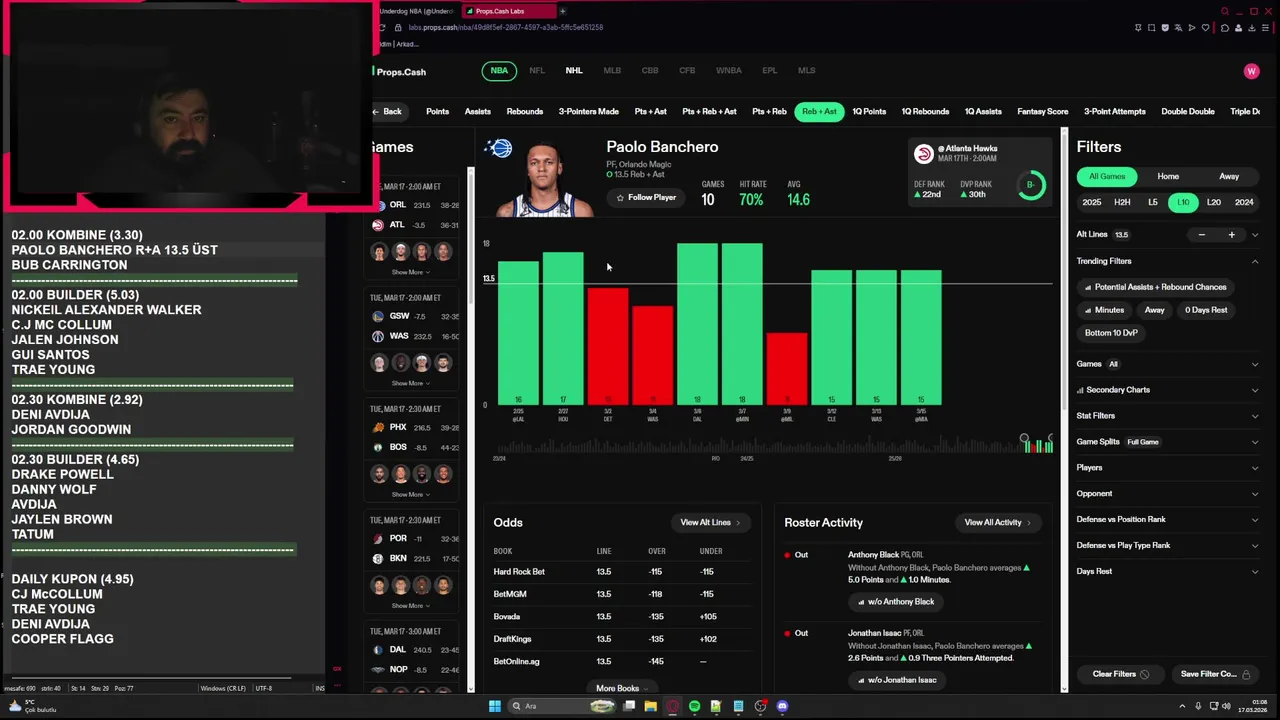Screen dimensions: 1280x720
Task: Select the H2H range filter
Action: 1122,202
